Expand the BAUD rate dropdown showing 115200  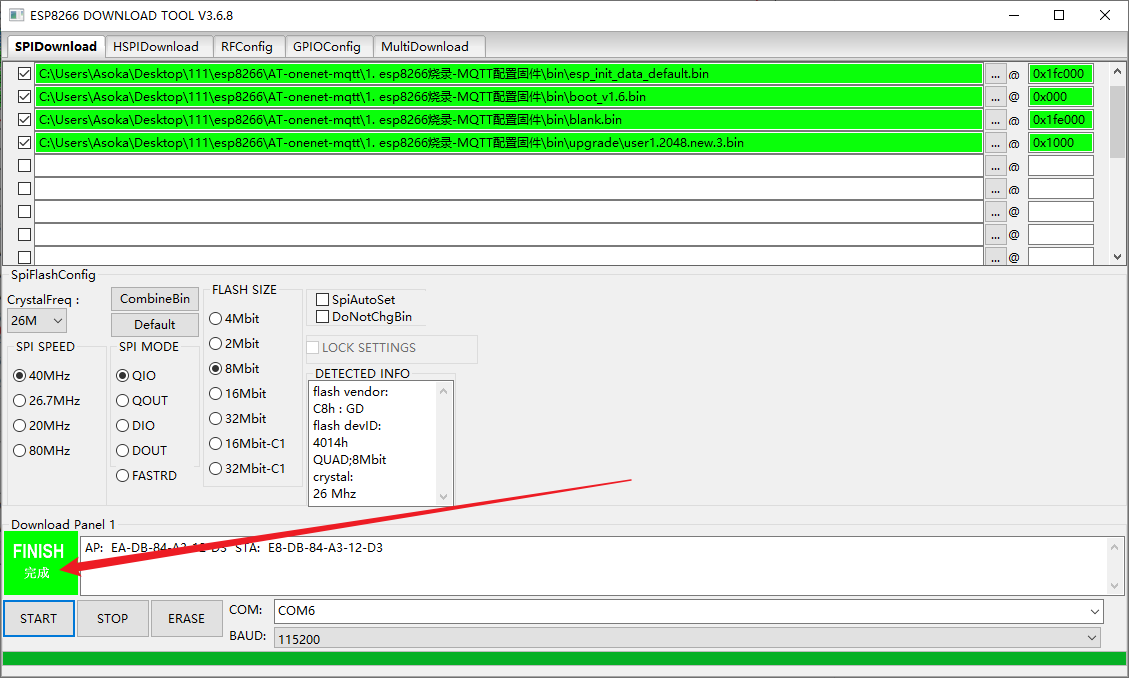(x=687, y=638)
